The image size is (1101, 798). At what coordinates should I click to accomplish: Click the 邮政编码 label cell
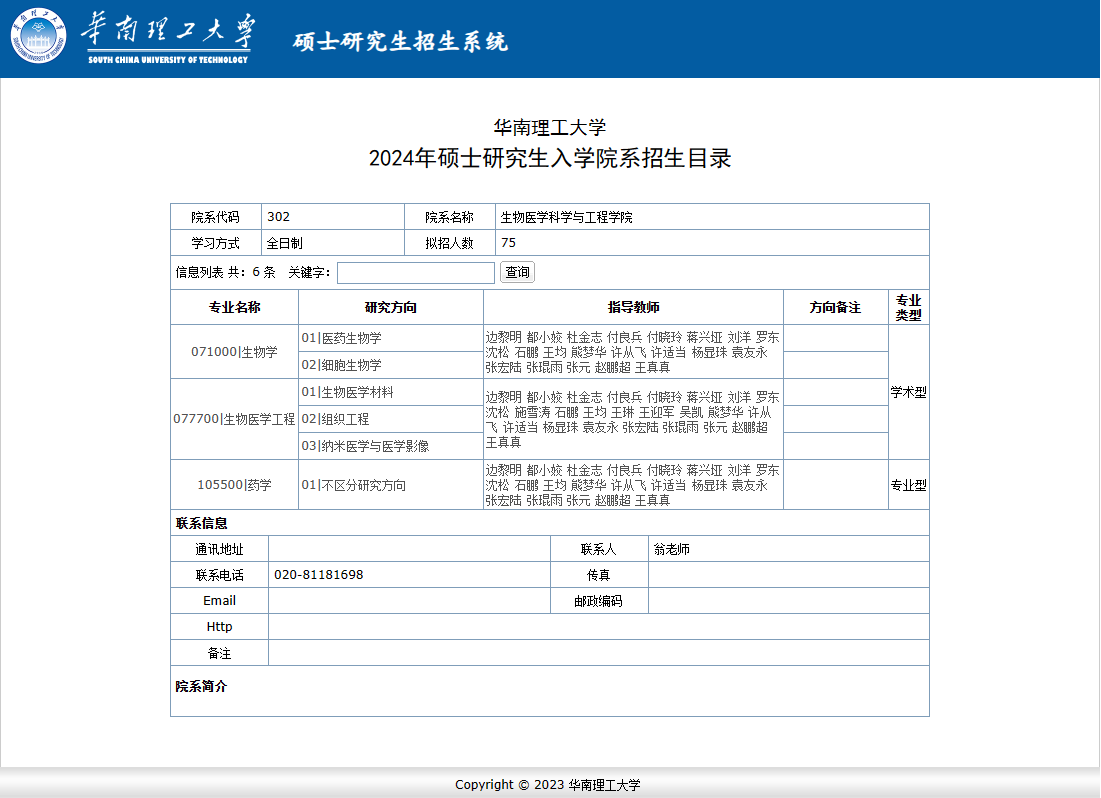point(599,601)
